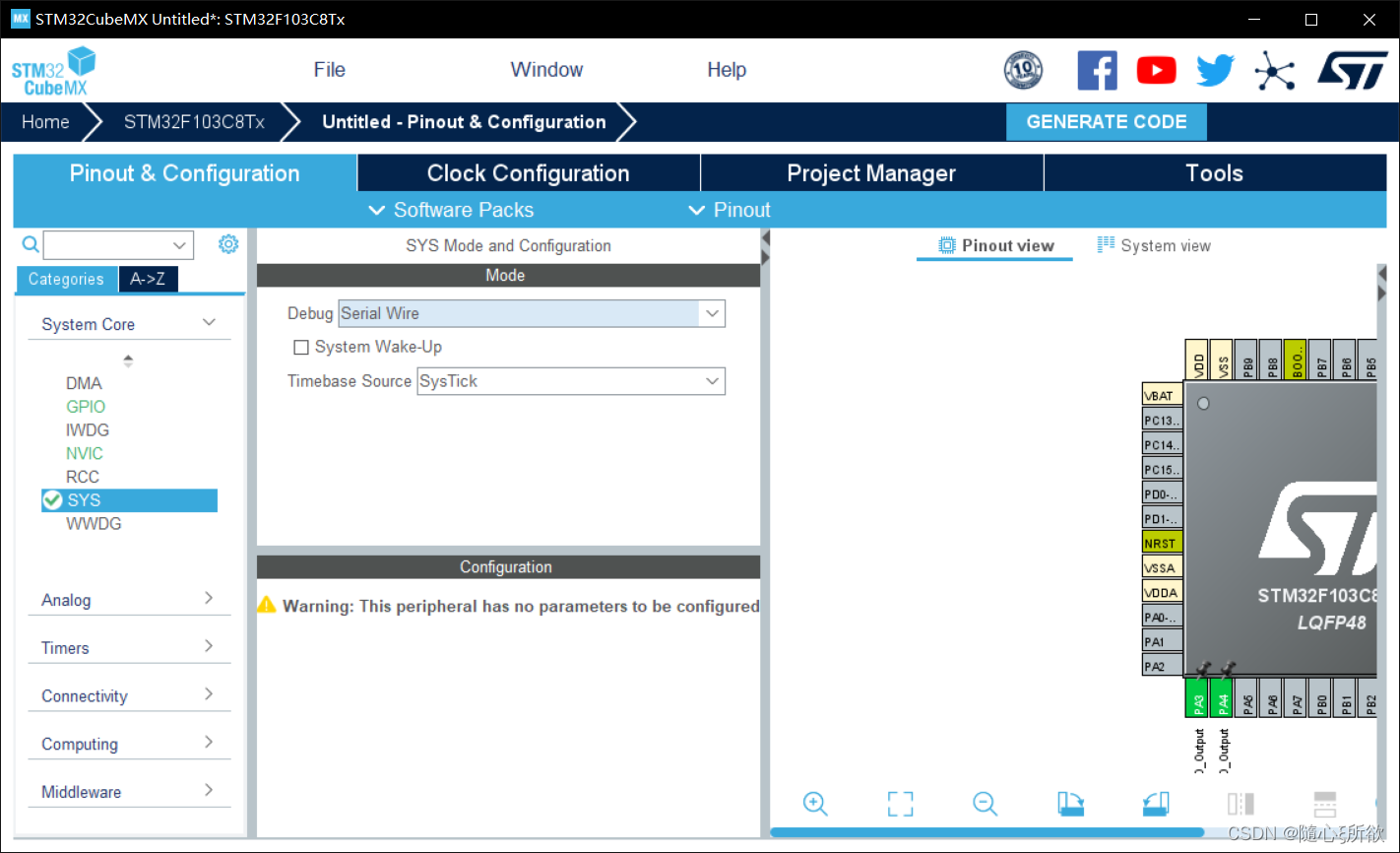Rotate chip counter-clockwise
Screen dimensions: 1400x853
tap(1156, 804)
